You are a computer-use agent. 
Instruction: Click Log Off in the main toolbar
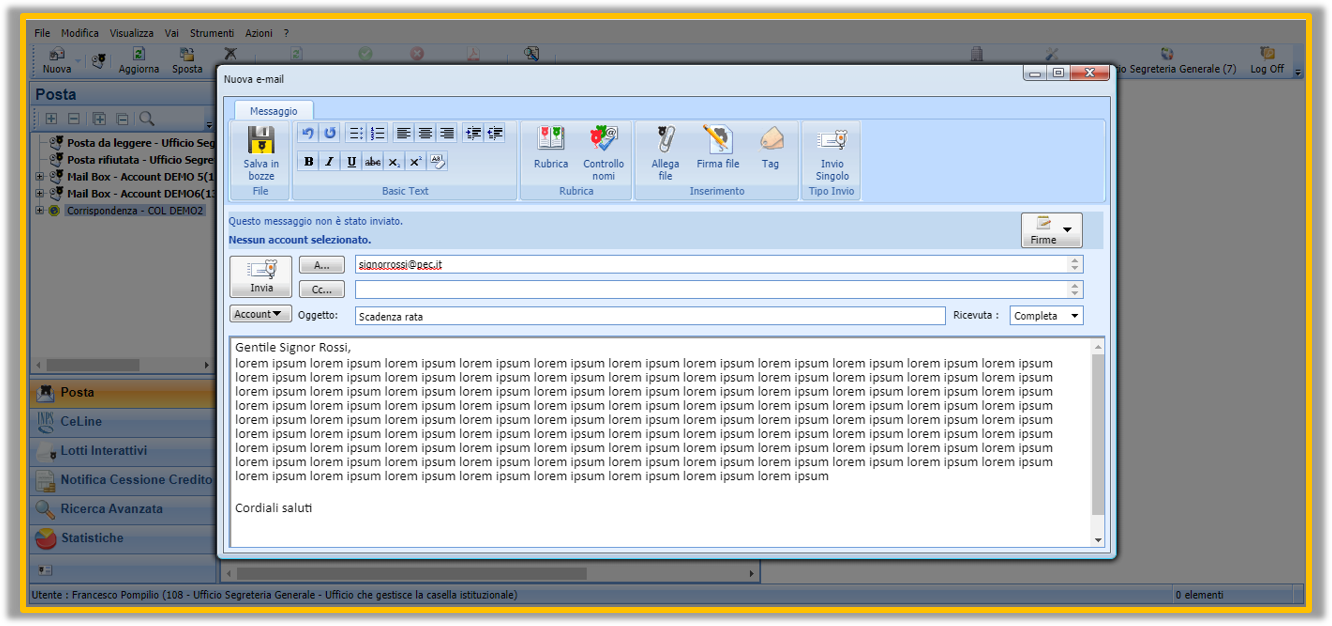click(x=1267, y=61)
